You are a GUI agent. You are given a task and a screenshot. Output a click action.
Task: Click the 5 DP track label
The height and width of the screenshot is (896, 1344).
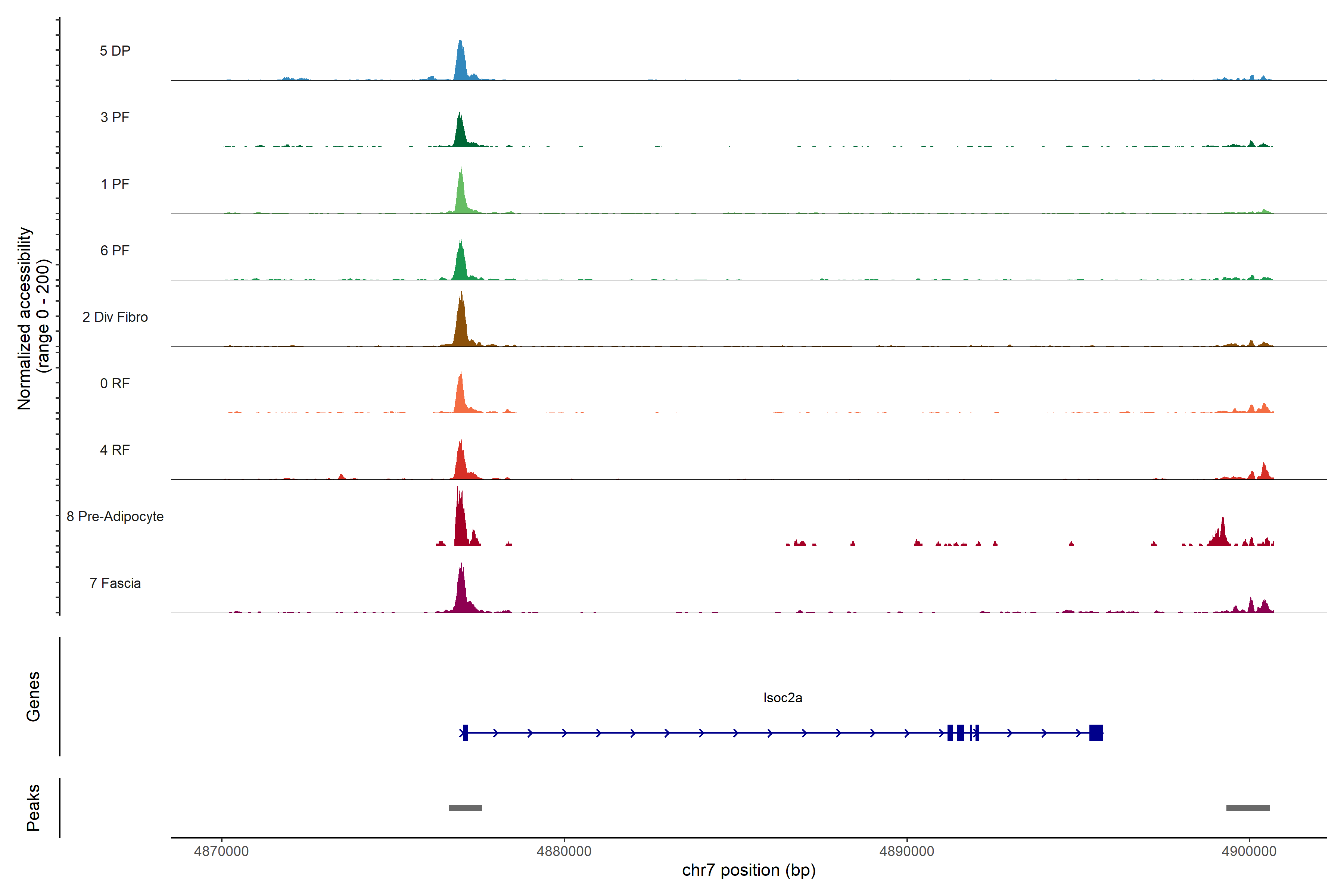click(x=115, y=51)
